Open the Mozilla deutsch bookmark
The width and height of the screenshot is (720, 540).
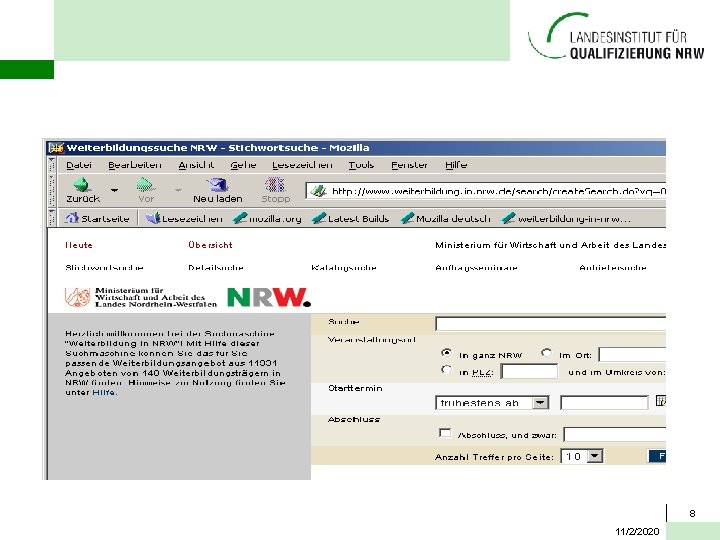coord(445,219)
